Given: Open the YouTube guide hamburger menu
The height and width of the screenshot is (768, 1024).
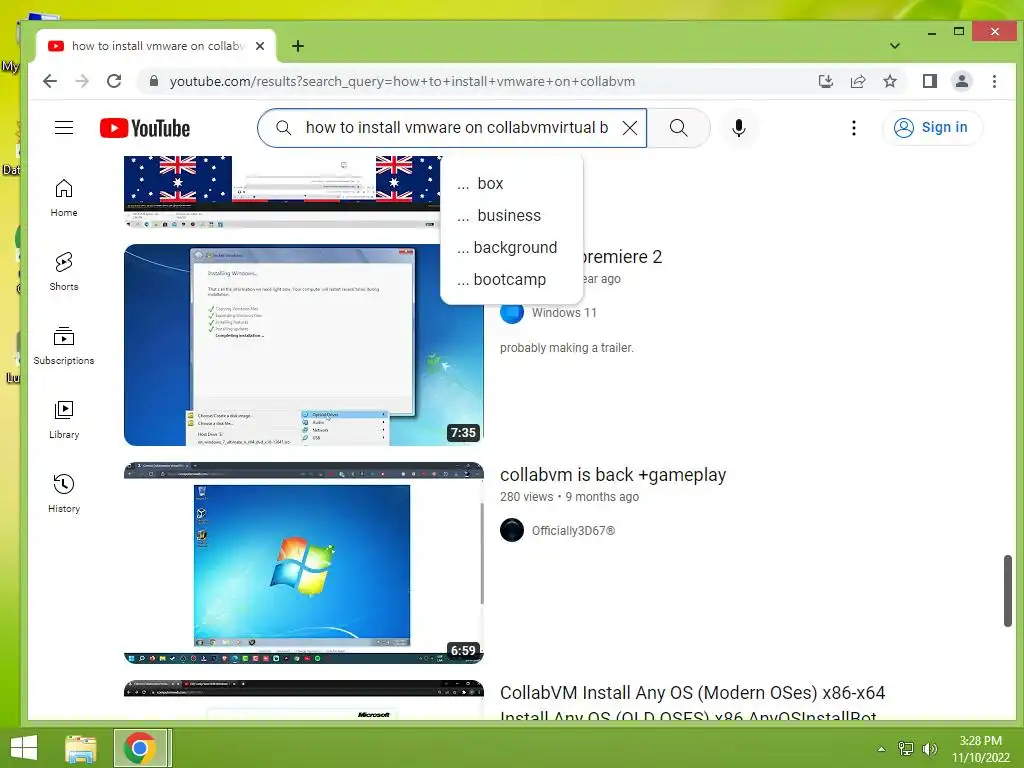Looking at the screenshot, I should coord(63,127).
